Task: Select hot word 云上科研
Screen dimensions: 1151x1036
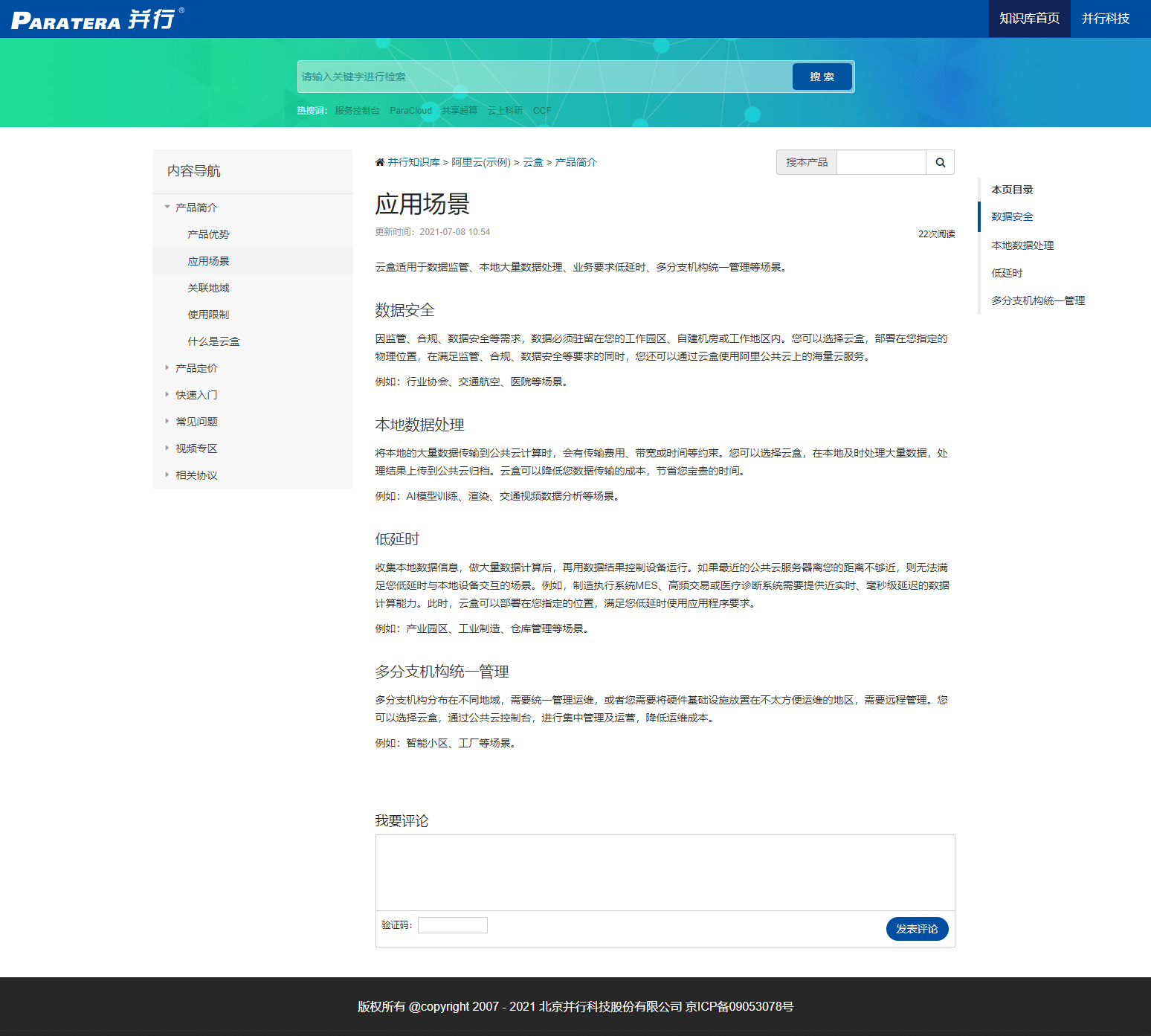Action: [x=506, y=110]
